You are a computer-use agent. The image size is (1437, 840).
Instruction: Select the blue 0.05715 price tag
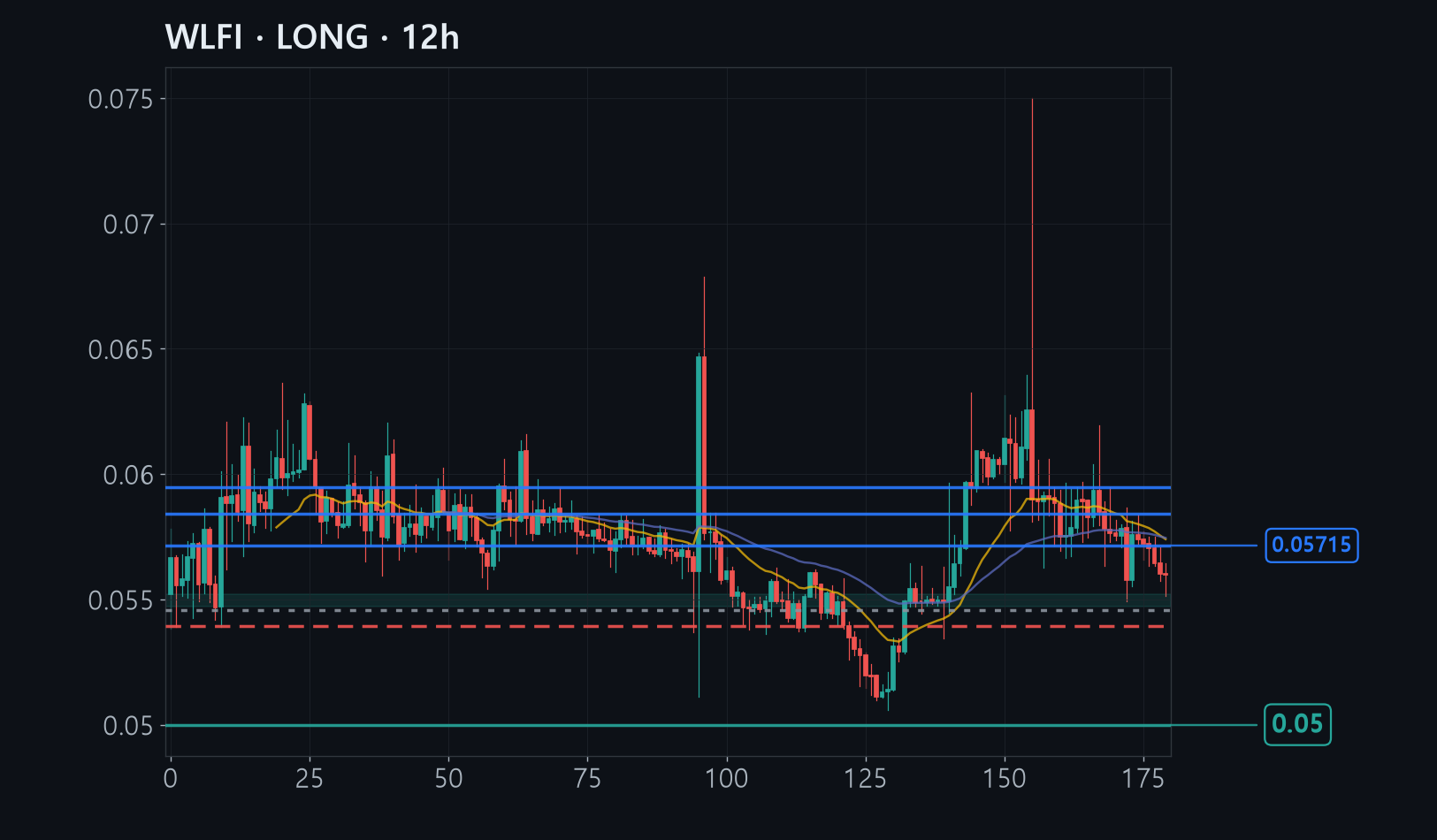[x=1311, y=545]
